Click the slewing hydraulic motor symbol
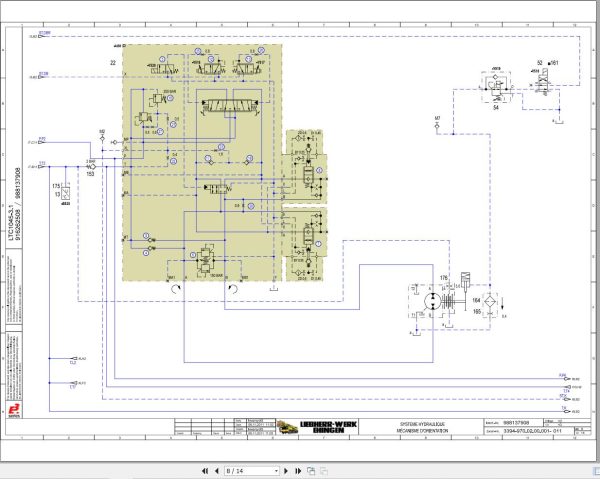 (432, 301)
